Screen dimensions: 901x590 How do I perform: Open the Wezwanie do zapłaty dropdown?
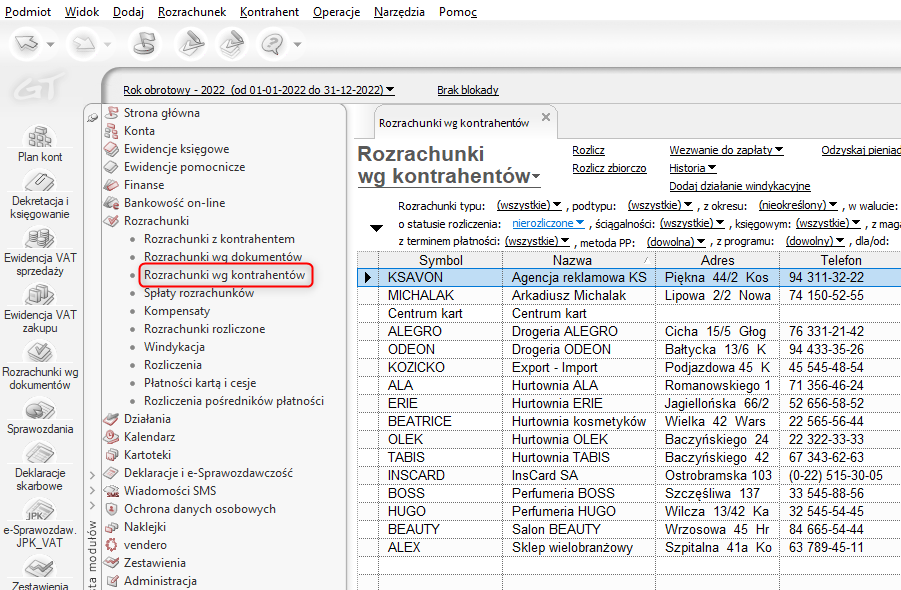[x=726, y=150]
